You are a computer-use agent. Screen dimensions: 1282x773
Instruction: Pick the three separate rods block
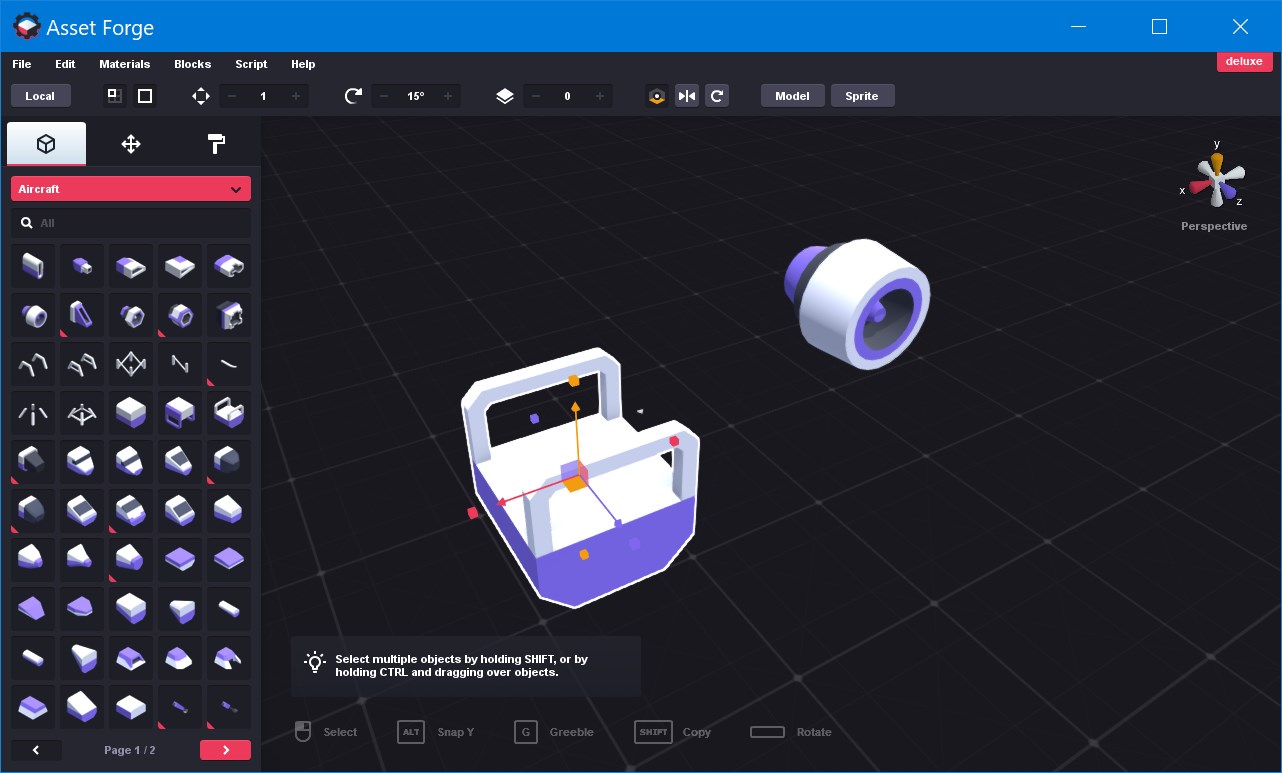pyautogui.click(x=33, y=413)
